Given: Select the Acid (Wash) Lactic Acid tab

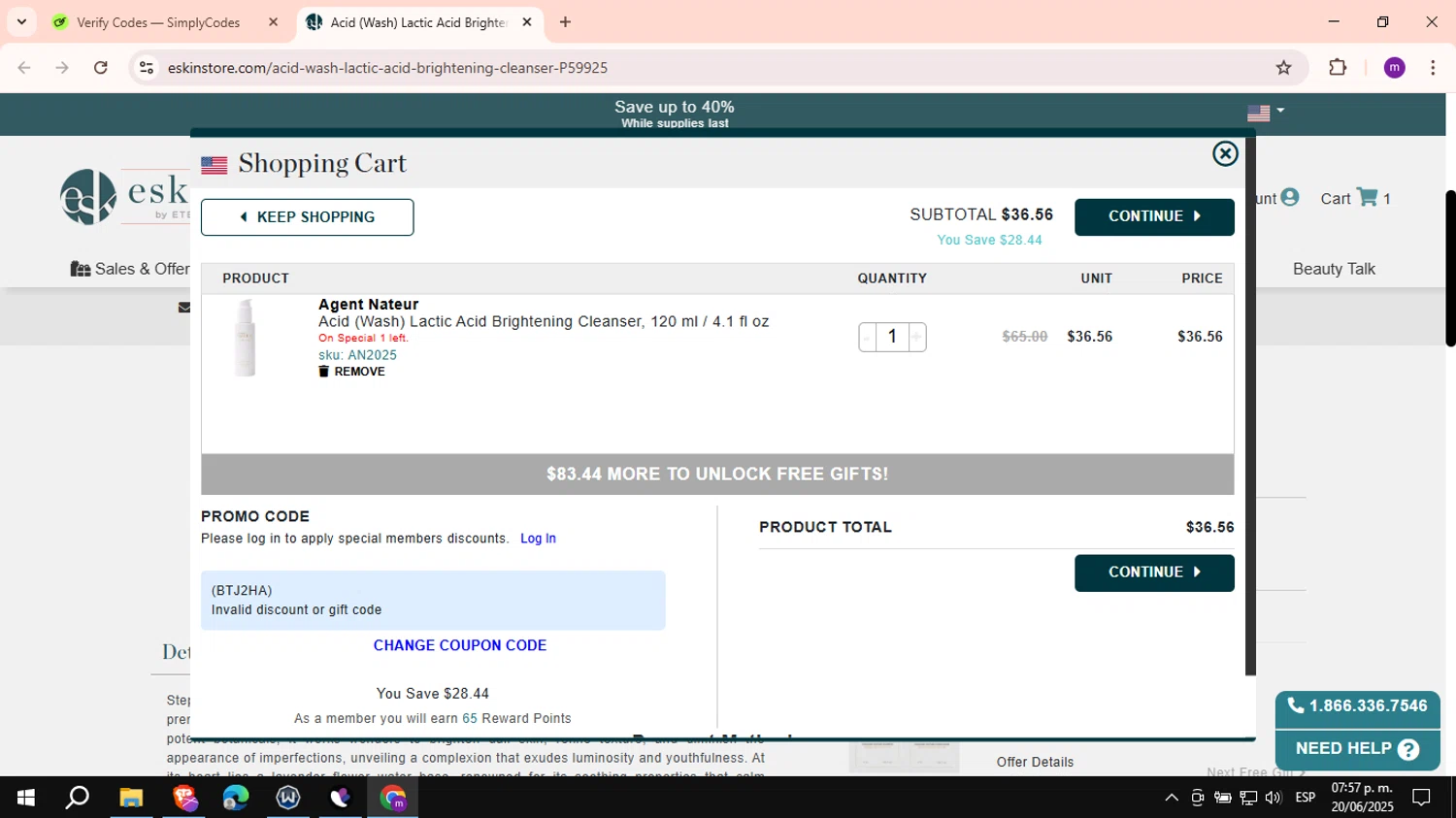Looking at the screenshot, I should tap(419, 22).
